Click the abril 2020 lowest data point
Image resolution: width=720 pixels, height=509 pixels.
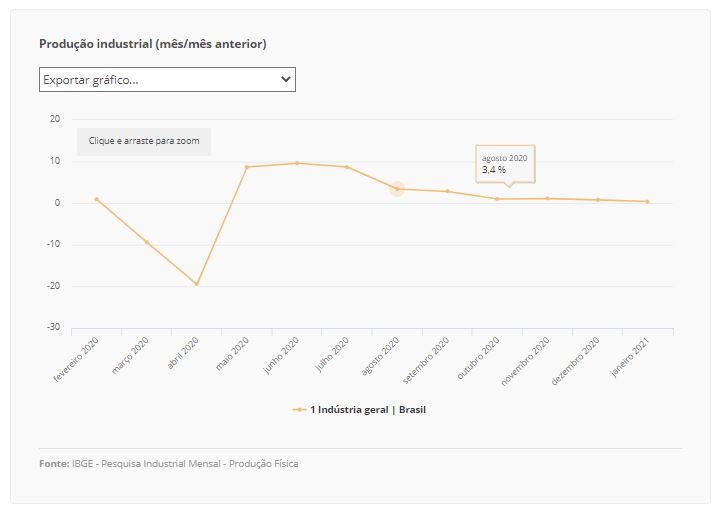pos(197,284)
